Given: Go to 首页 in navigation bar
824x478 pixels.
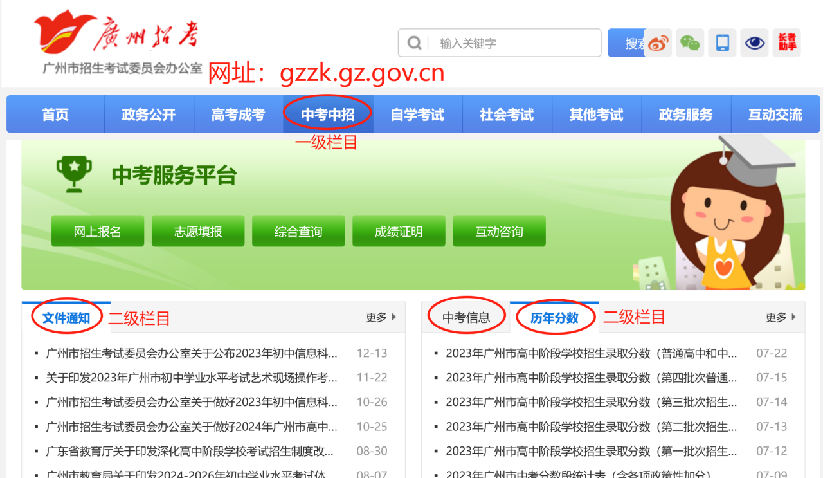Looking at the screenshot, I should point(55,115).
